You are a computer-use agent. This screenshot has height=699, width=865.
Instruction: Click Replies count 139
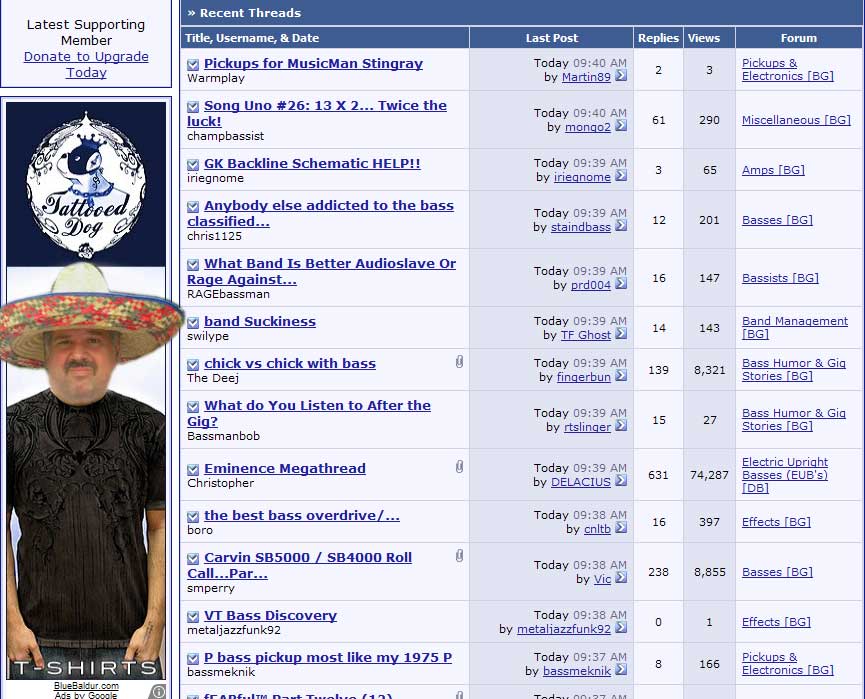pyautogui.click(x=658, y=370)
